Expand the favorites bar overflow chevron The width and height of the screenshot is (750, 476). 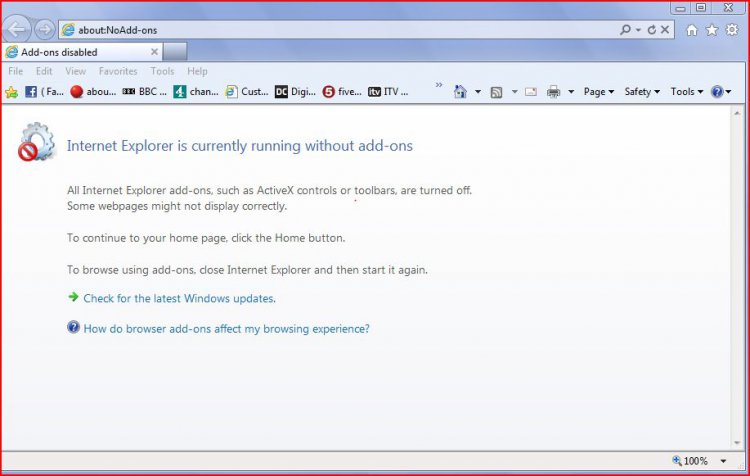439,85
